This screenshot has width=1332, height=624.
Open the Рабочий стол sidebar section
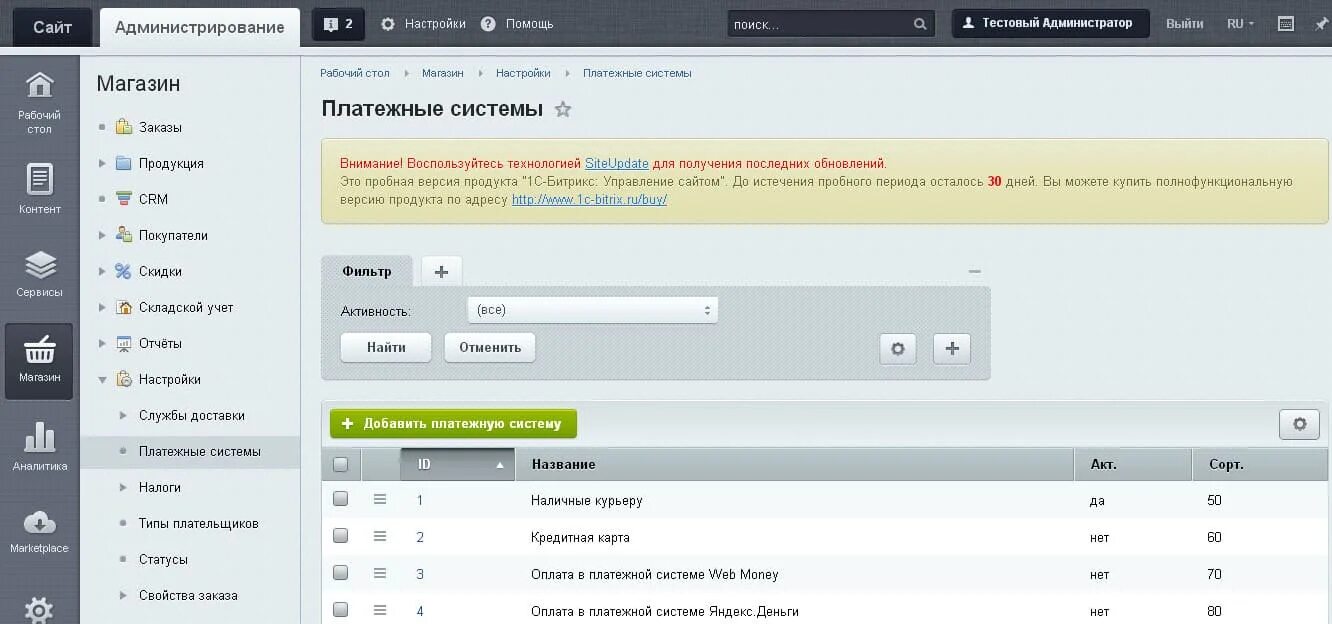(x=39, y=102)
